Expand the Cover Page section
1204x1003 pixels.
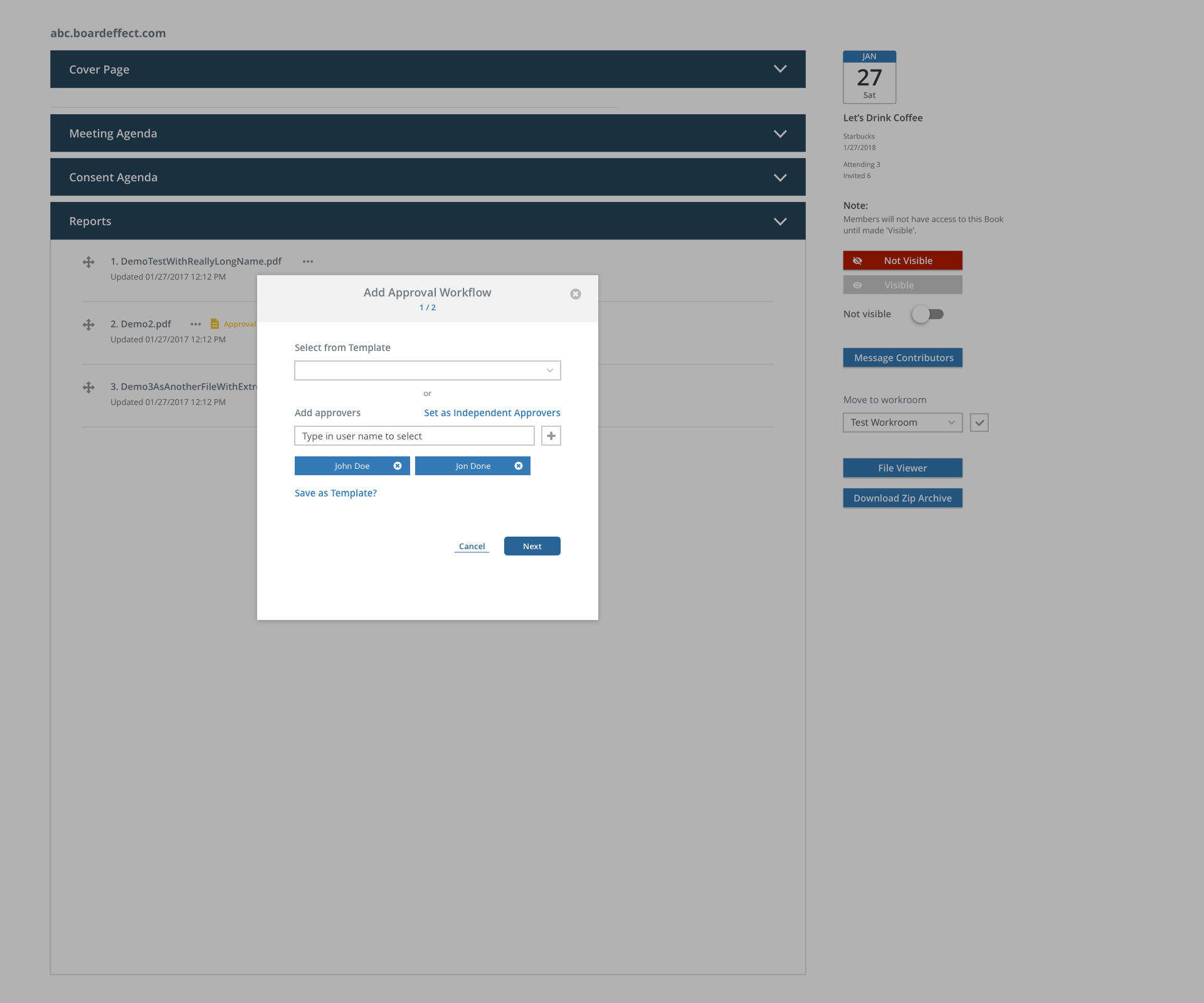[779, 69]
